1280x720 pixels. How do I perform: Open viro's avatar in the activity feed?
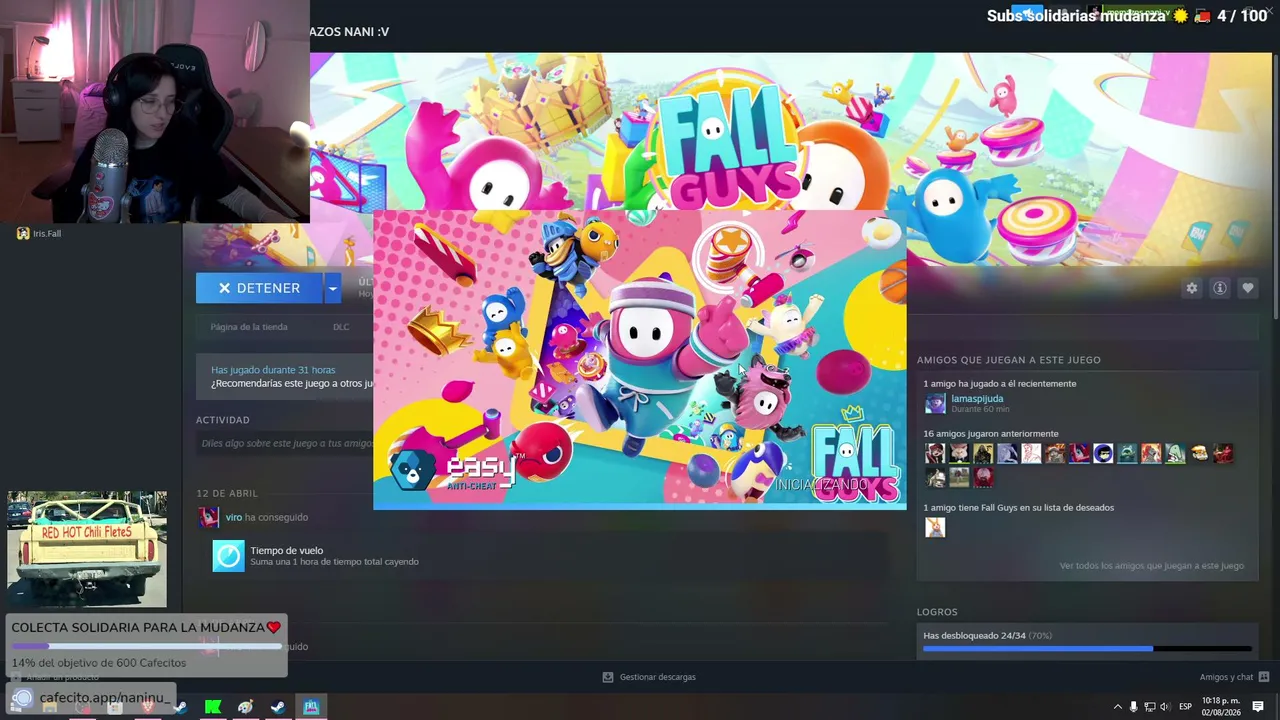coord(209,517)
